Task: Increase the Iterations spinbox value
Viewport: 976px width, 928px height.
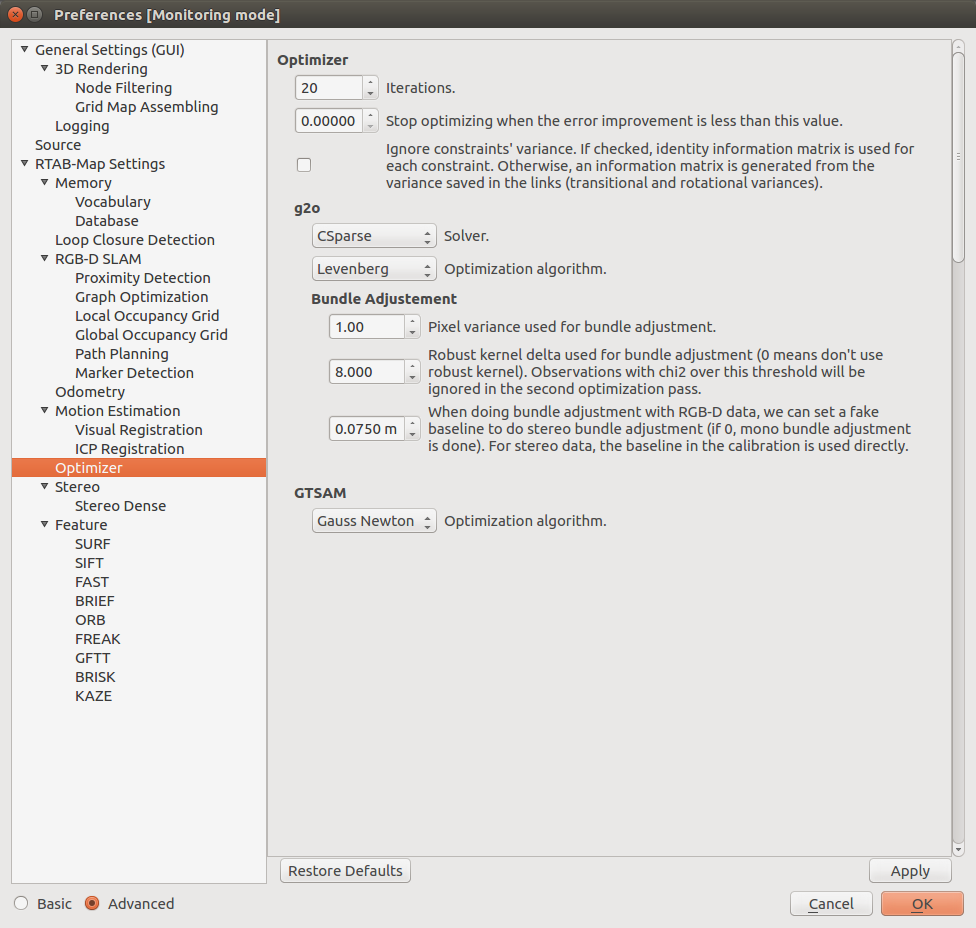Action: (370, 82)
